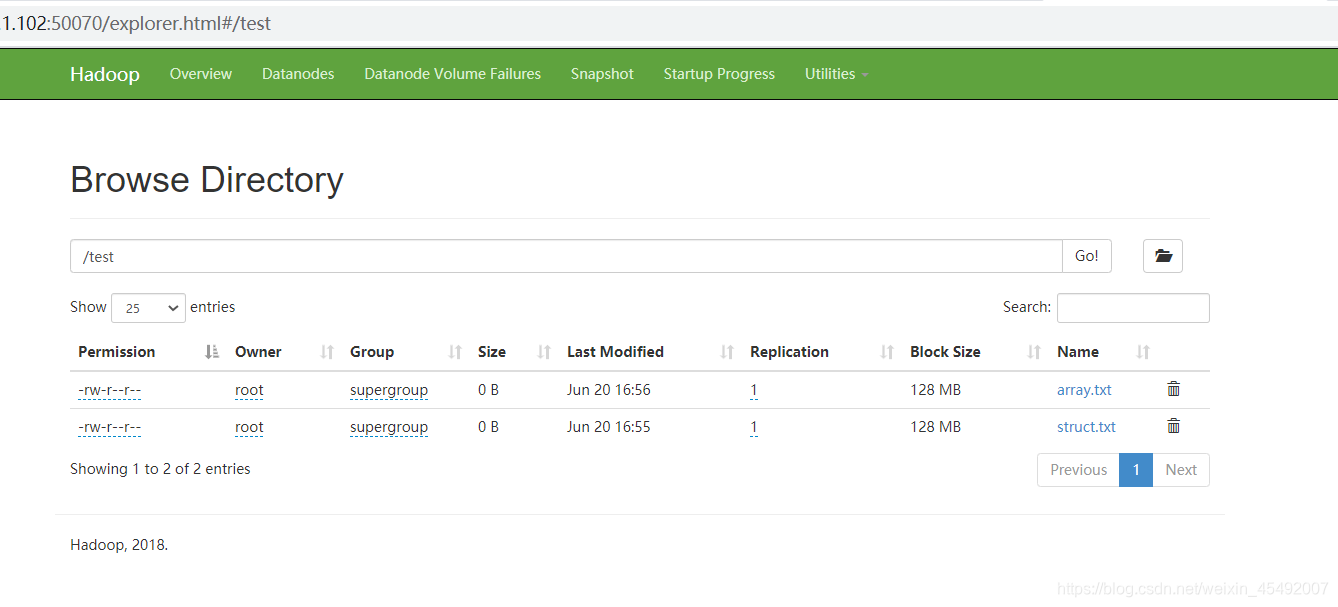
Task: Click the Hadoop brand link
Action: click(x=105, y=74)
